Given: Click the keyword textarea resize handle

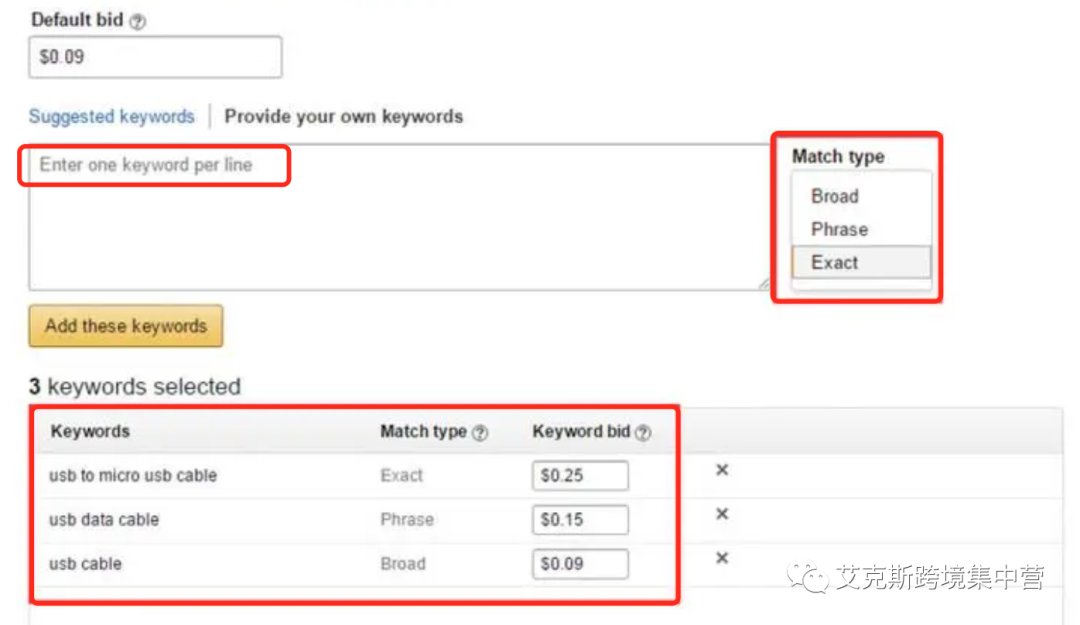Looking at the screenshot, I should tap(762, 285).
